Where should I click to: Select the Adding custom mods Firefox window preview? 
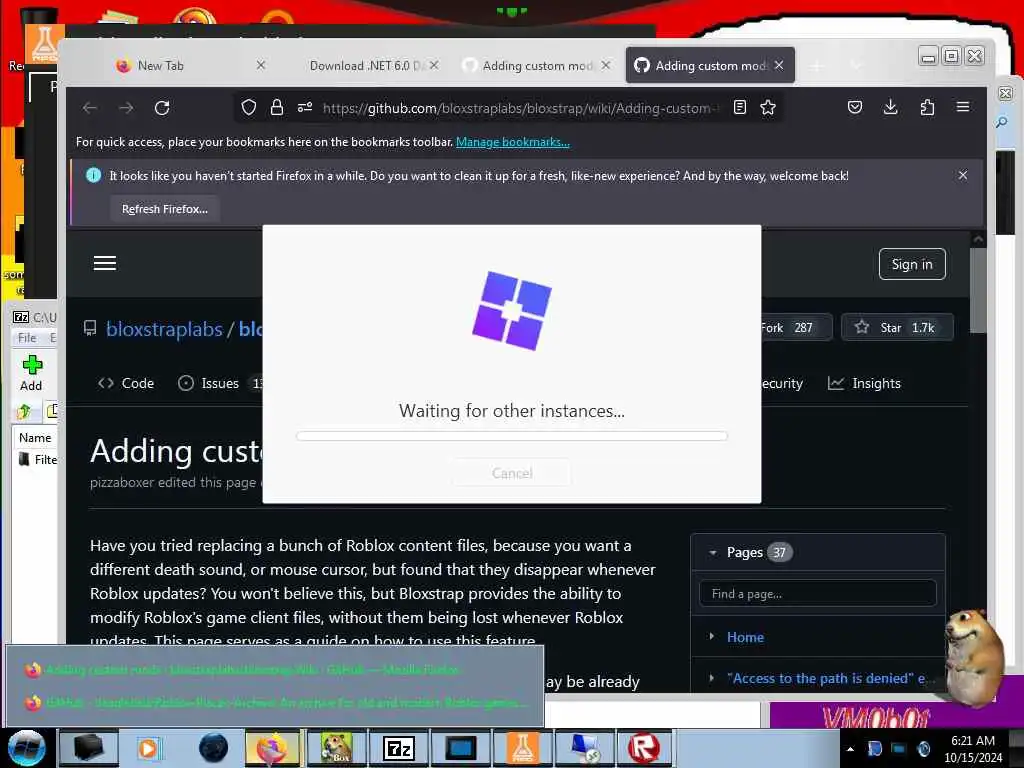coord(274,669)
